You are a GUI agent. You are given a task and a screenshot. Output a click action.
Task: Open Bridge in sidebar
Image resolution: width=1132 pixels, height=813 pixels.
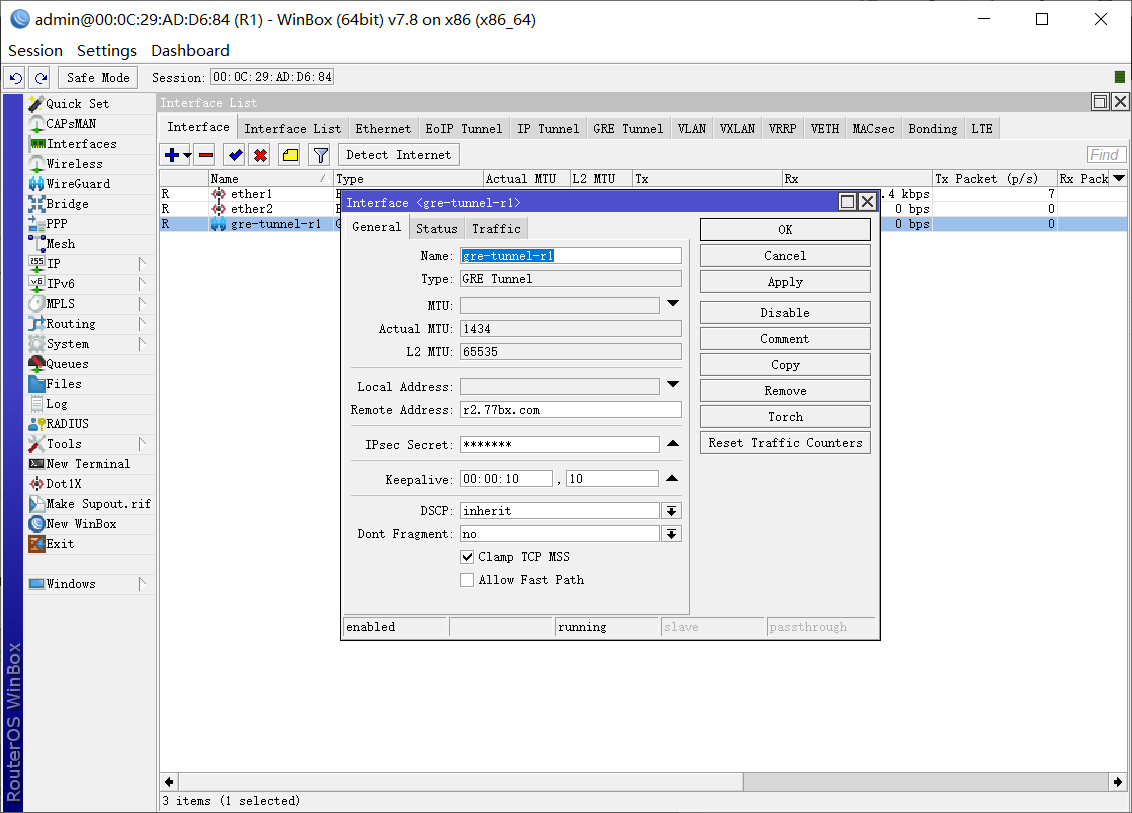[x=90, y=204]
